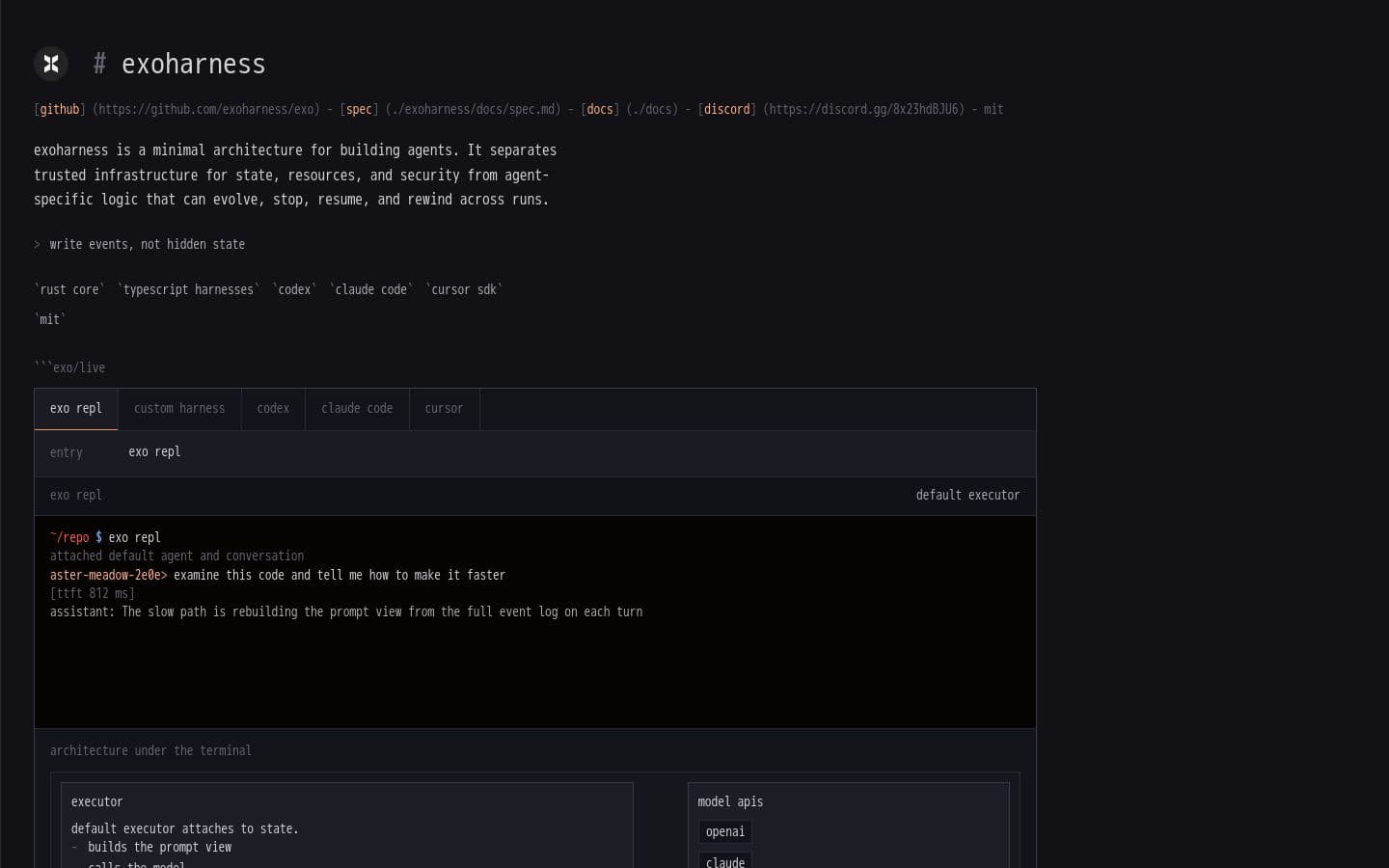Viewport: 1389px width, 868px height.
Task: Click the 'exoharness' page heading
Action: click(x=193, y=64)
